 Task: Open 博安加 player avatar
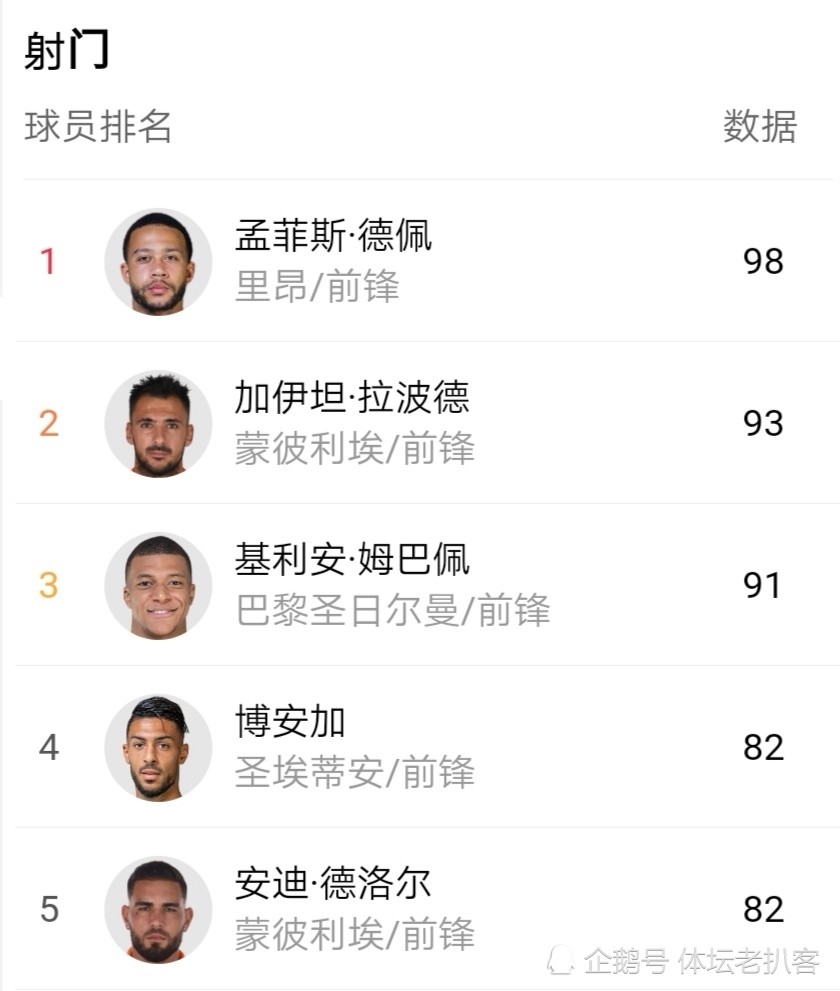click(158, 748)
